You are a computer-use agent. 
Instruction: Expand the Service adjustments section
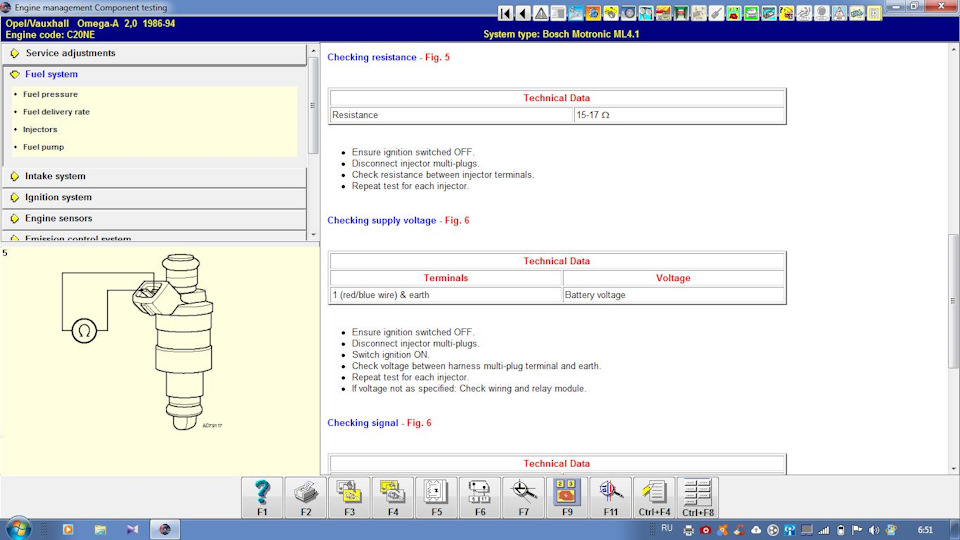[154, 53]
